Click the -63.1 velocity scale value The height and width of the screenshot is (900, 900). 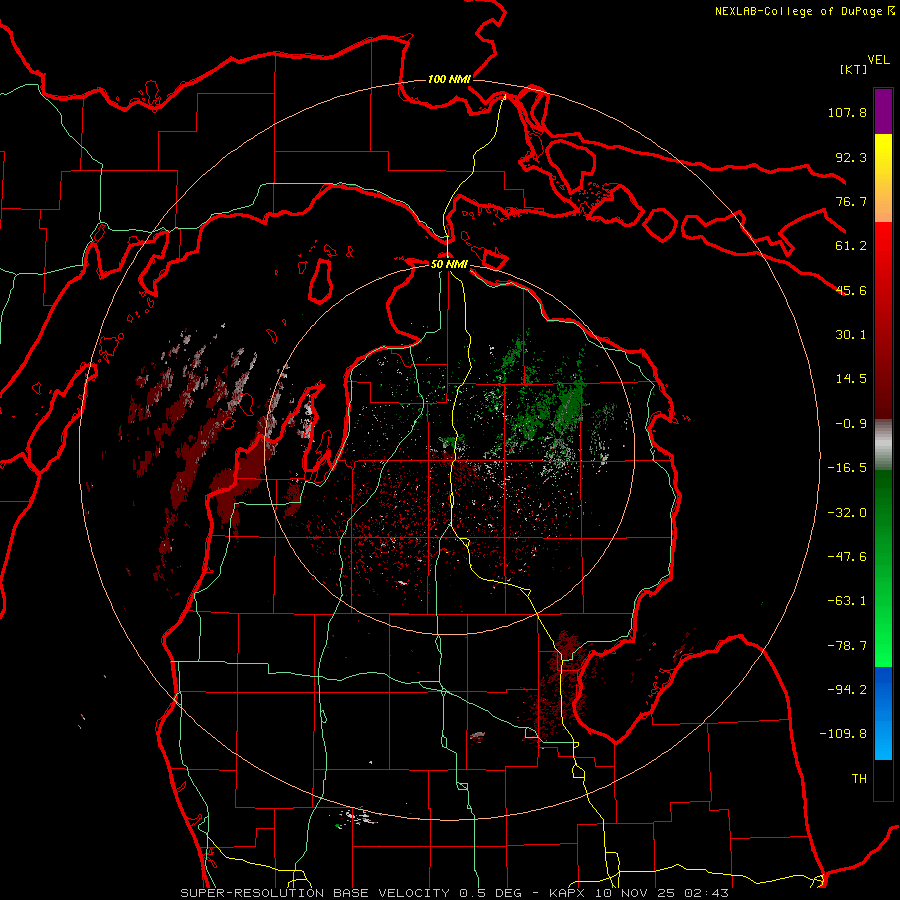coord(847,601)
